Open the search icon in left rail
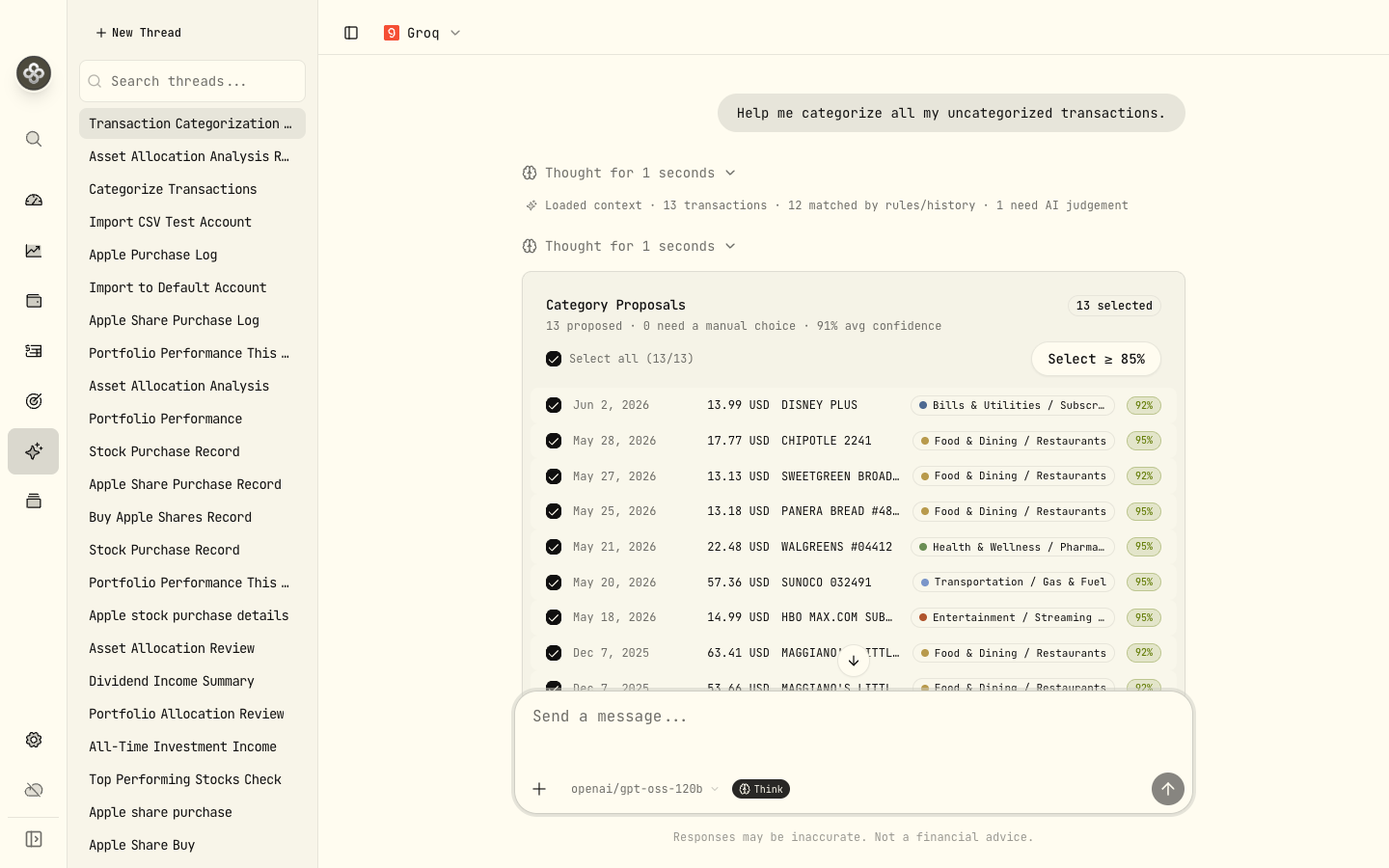This screenshot has height=868, width=1389. tap(34, 139)
